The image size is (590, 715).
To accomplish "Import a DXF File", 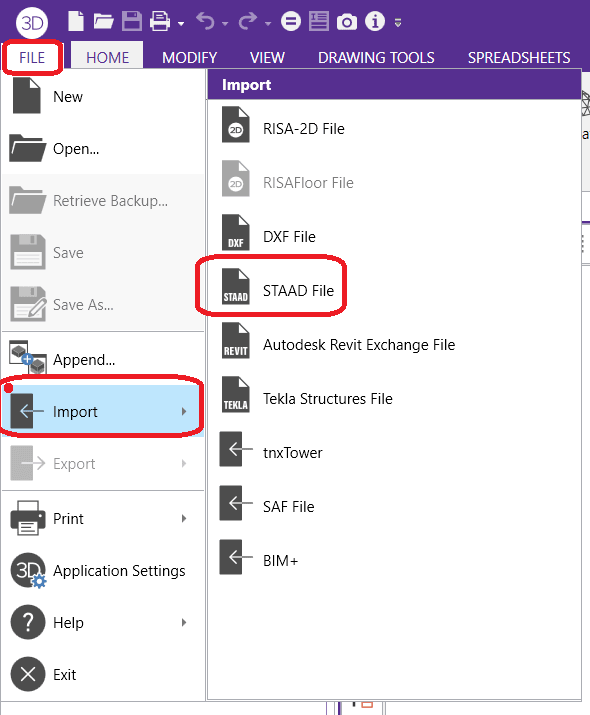I will tap(394, 237).
